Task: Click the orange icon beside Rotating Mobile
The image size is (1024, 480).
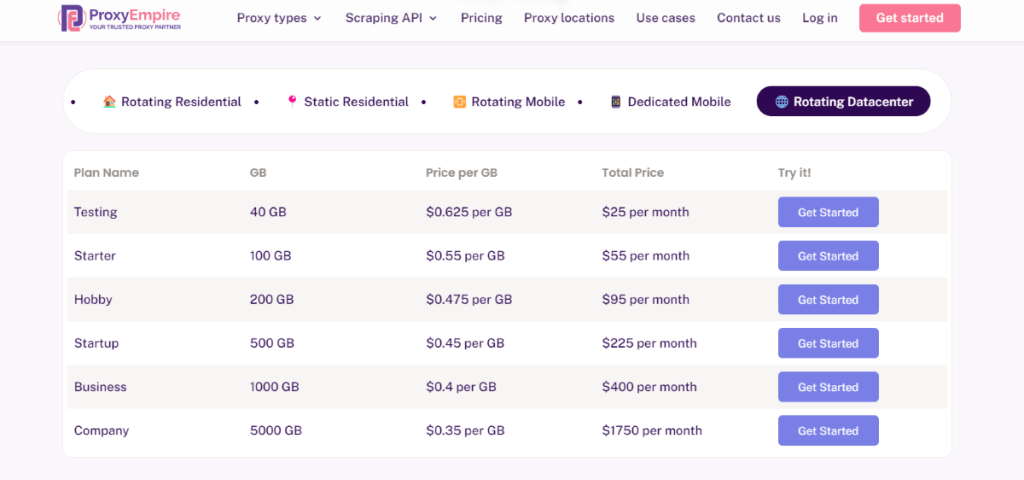Action: [460, 102]
